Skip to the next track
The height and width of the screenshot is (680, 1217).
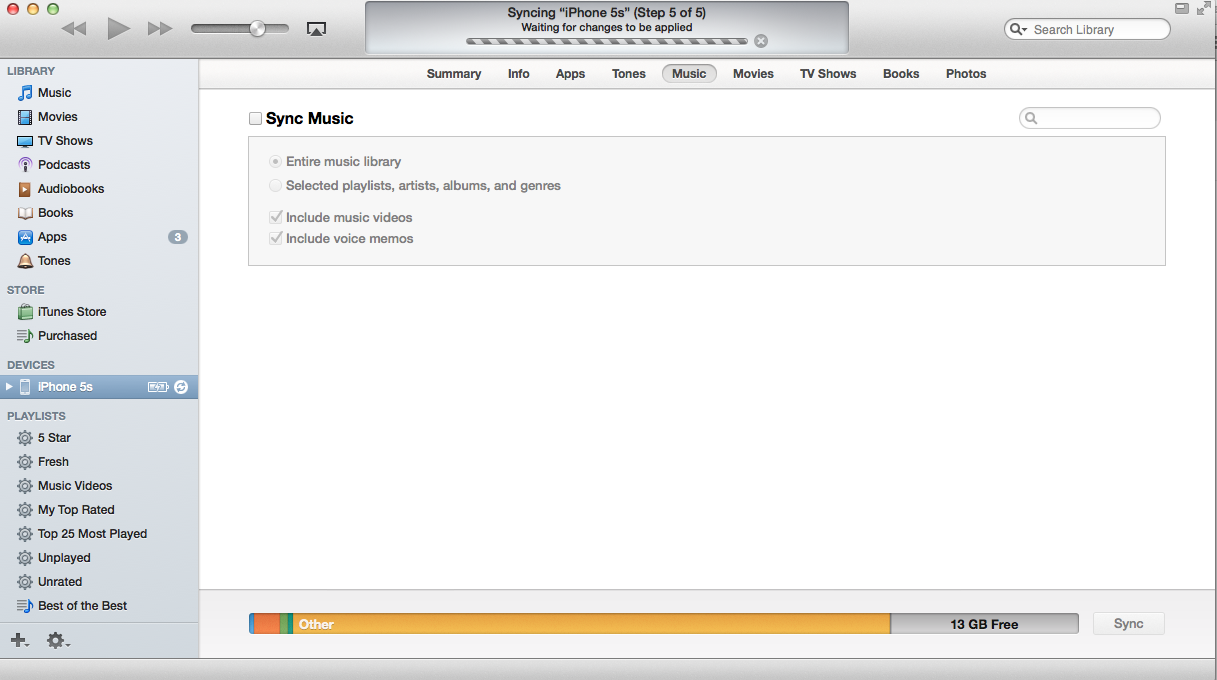160,29
